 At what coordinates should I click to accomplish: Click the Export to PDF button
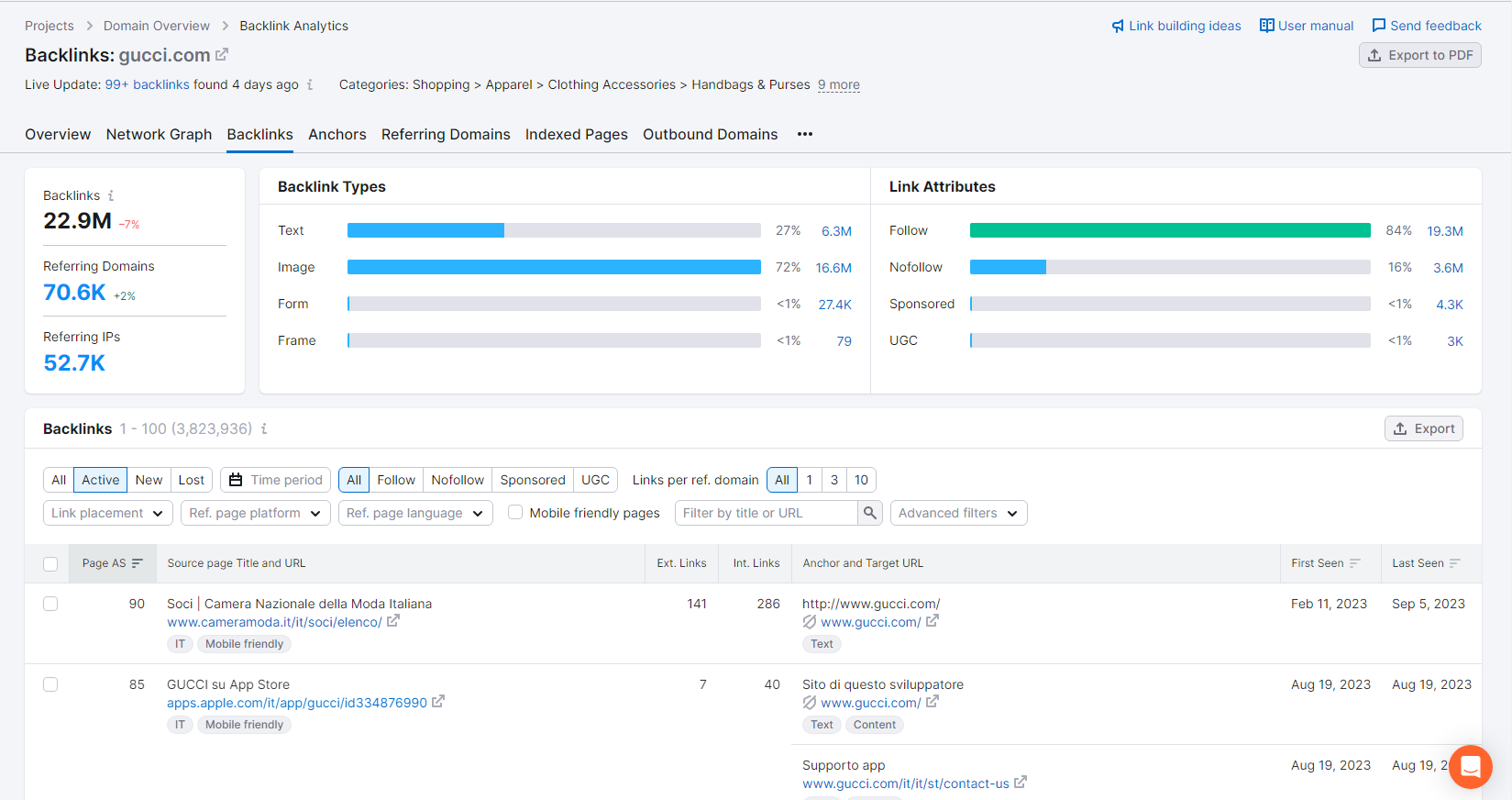pyautogui.click(x=1419, y=55)
